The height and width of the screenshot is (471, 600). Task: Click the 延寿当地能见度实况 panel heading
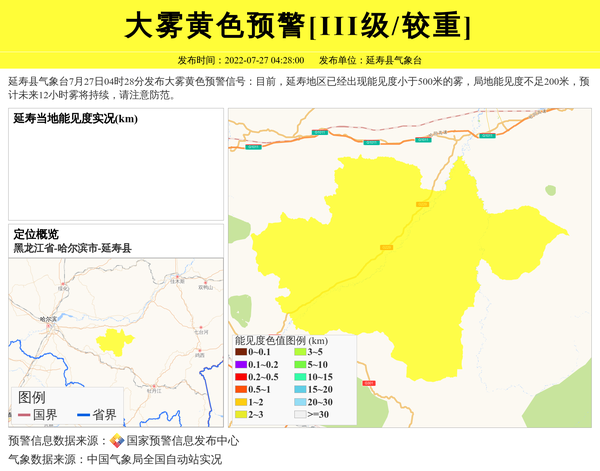[75, 119]
